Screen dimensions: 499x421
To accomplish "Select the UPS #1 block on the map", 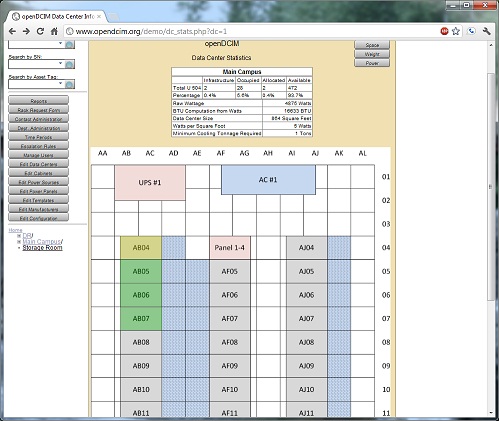I will (150, 182).
